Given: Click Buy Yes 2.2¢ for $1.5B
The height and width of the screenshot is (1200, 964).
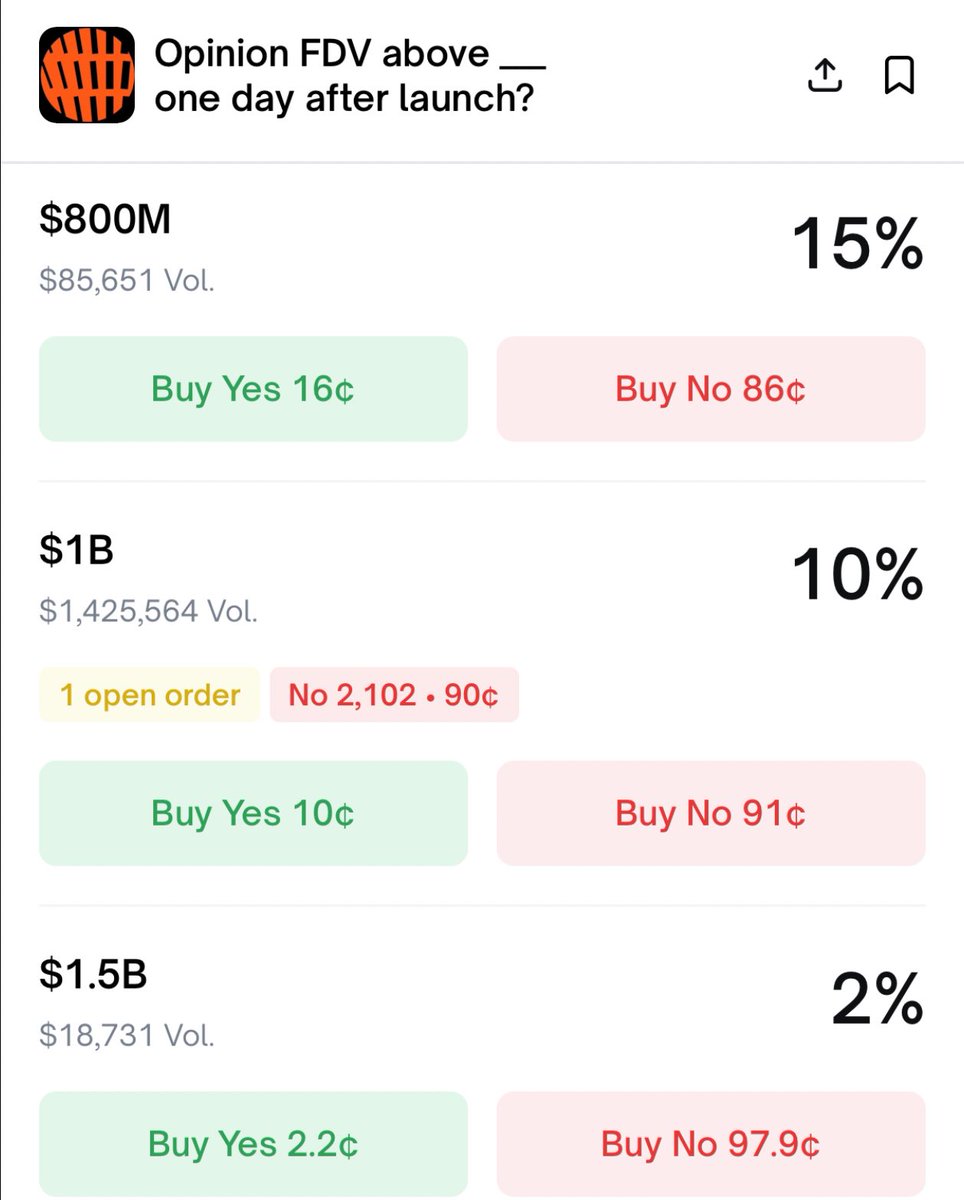Looking at the screenshot, I should tap(253, 1144).
